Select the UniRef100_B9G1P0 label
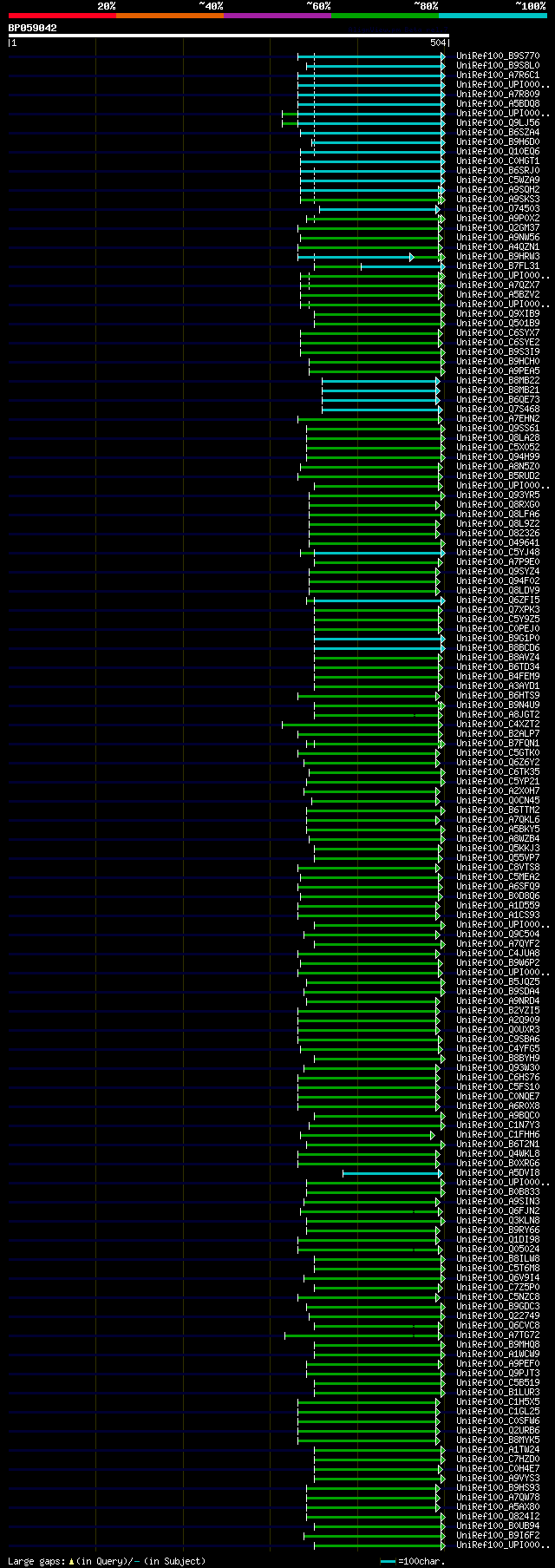This screenshot has height=1568, width=555. (499, 638)
